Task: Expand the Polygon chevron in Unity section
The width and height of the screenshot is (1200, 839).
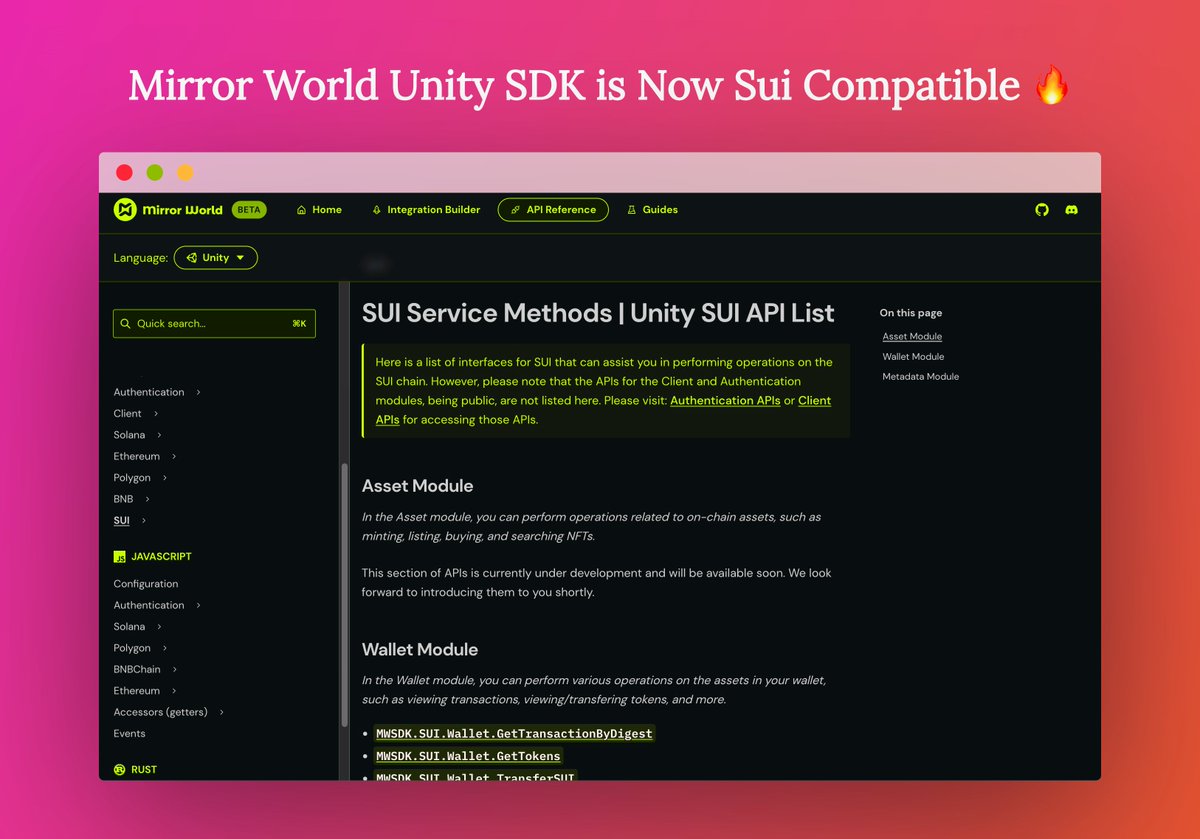Action: (164, 478)
